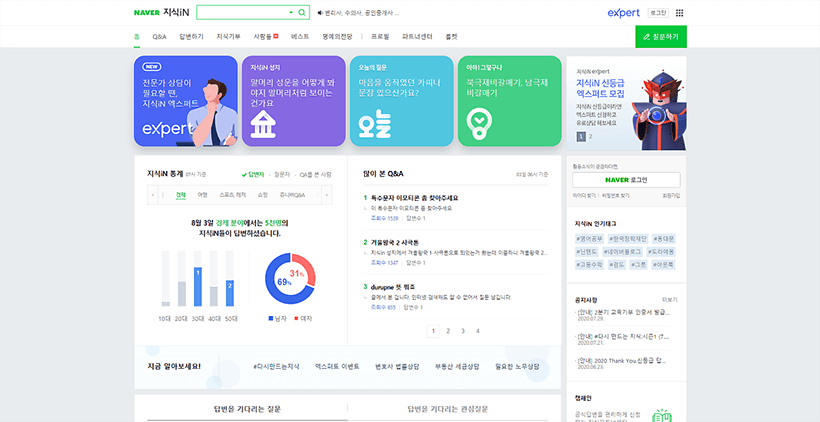
Task: Click the red 여자 legend swatch
Action: tap(296, 318)
